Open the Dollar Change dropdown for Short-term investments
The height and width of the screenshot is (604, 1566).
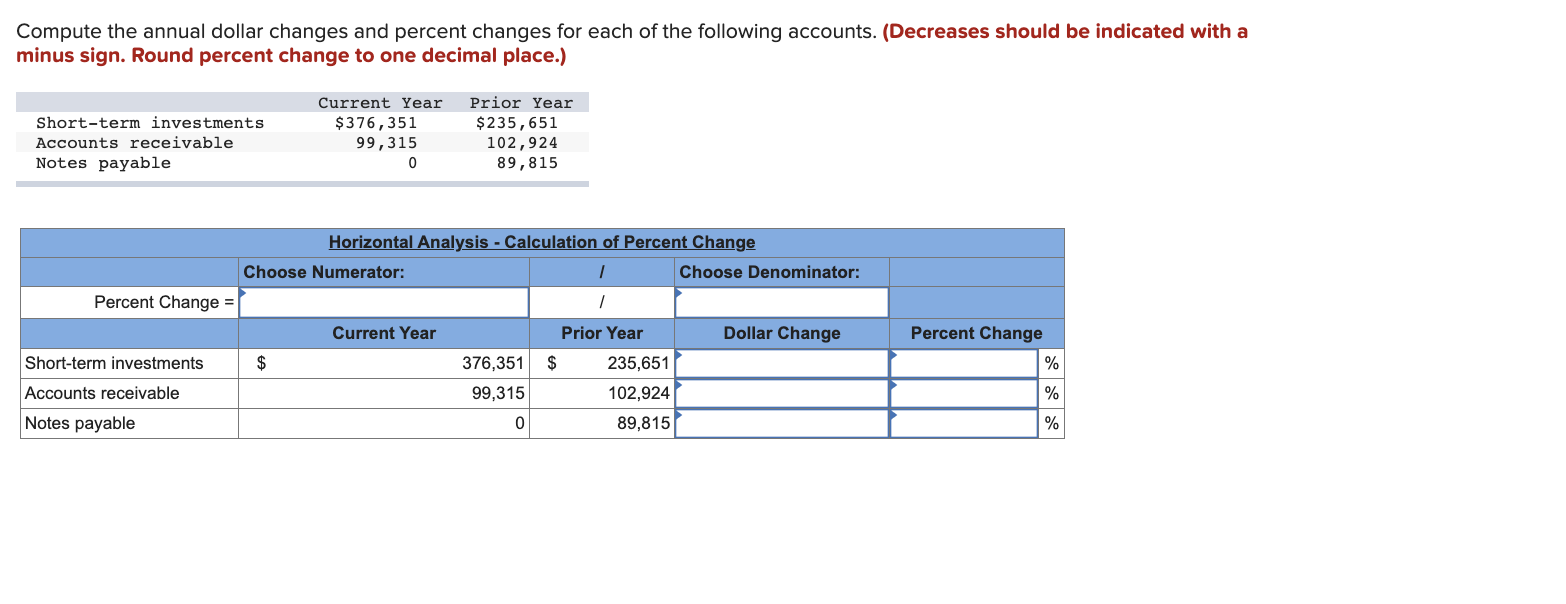click(783, 362)
